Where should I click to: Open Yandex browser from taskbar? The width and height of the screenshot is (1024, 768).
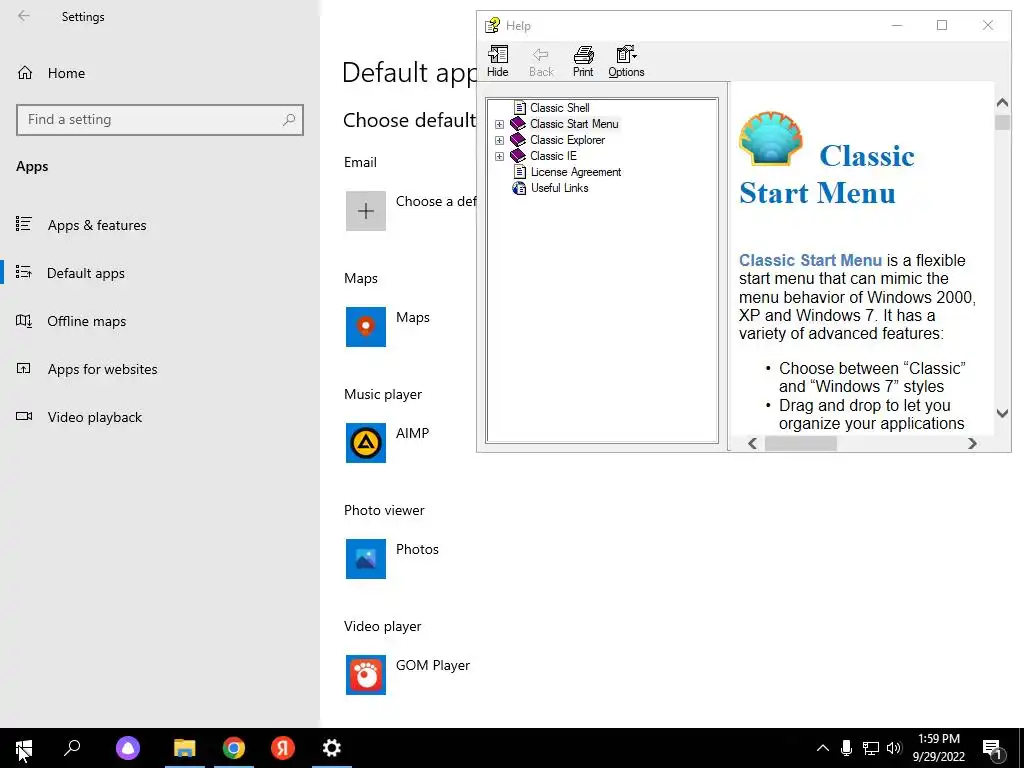click(x=283, y=748)
